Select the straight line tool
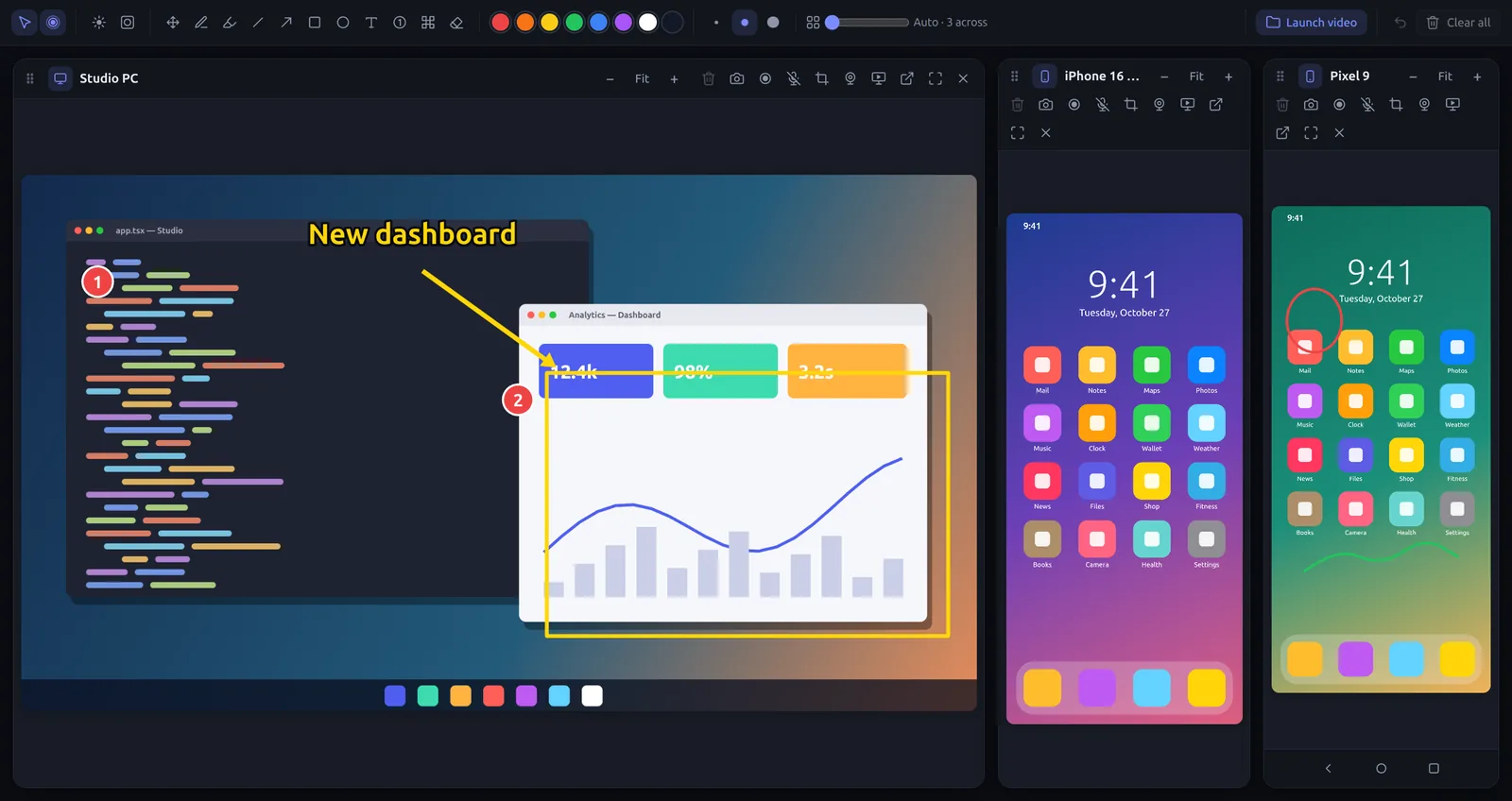 258,23
